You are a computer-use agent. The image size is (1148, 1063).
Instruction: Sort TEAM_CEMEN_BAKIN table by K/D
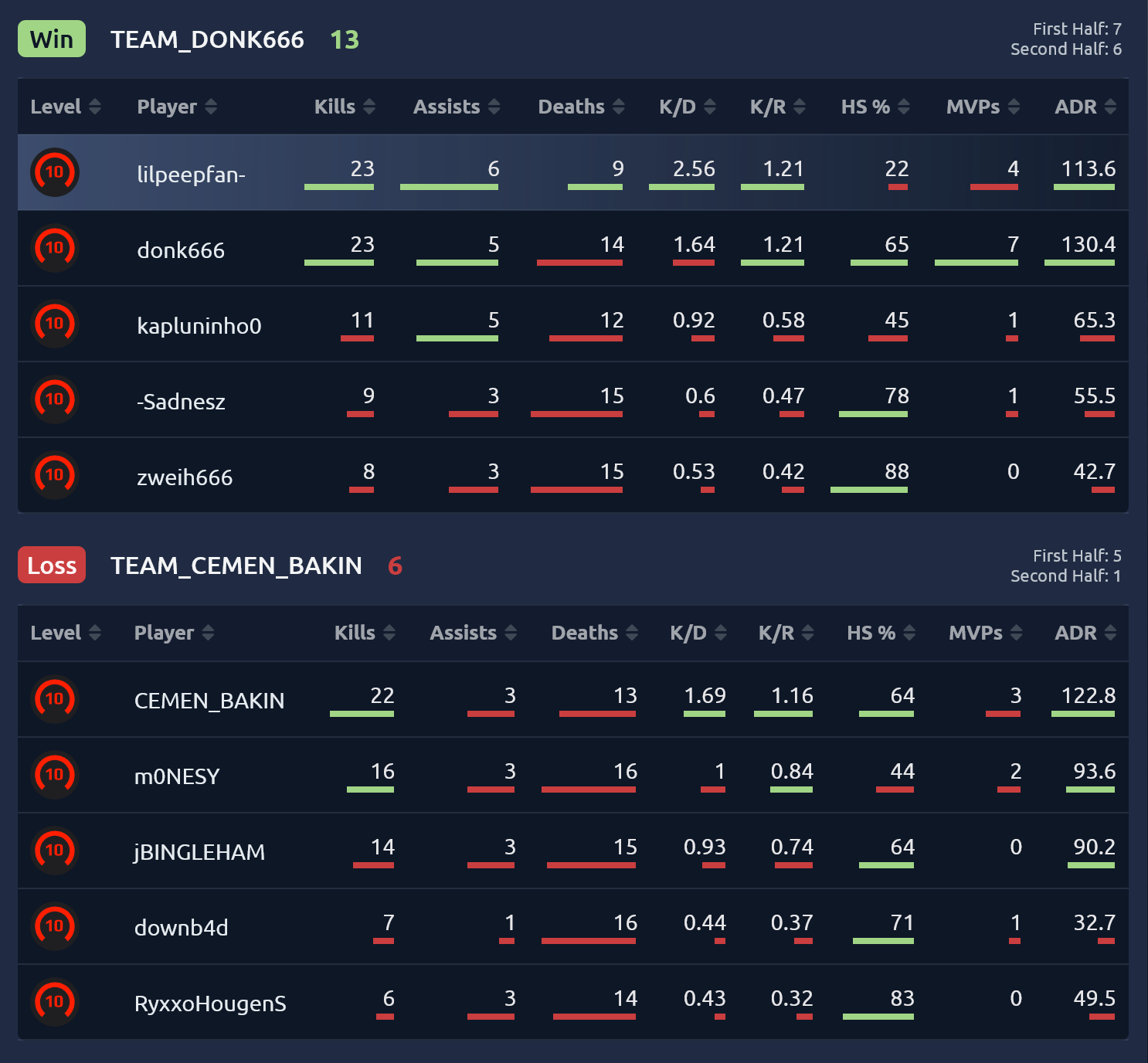(698, 633)
